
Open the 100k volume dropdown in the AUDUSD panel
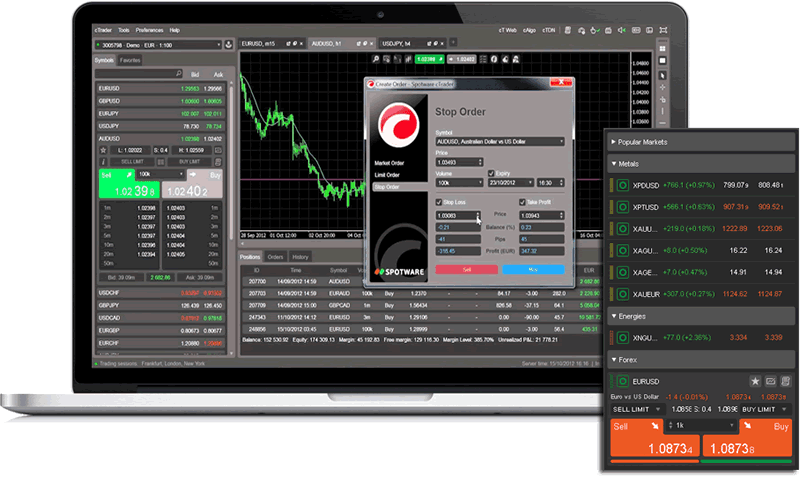[160, 174]
